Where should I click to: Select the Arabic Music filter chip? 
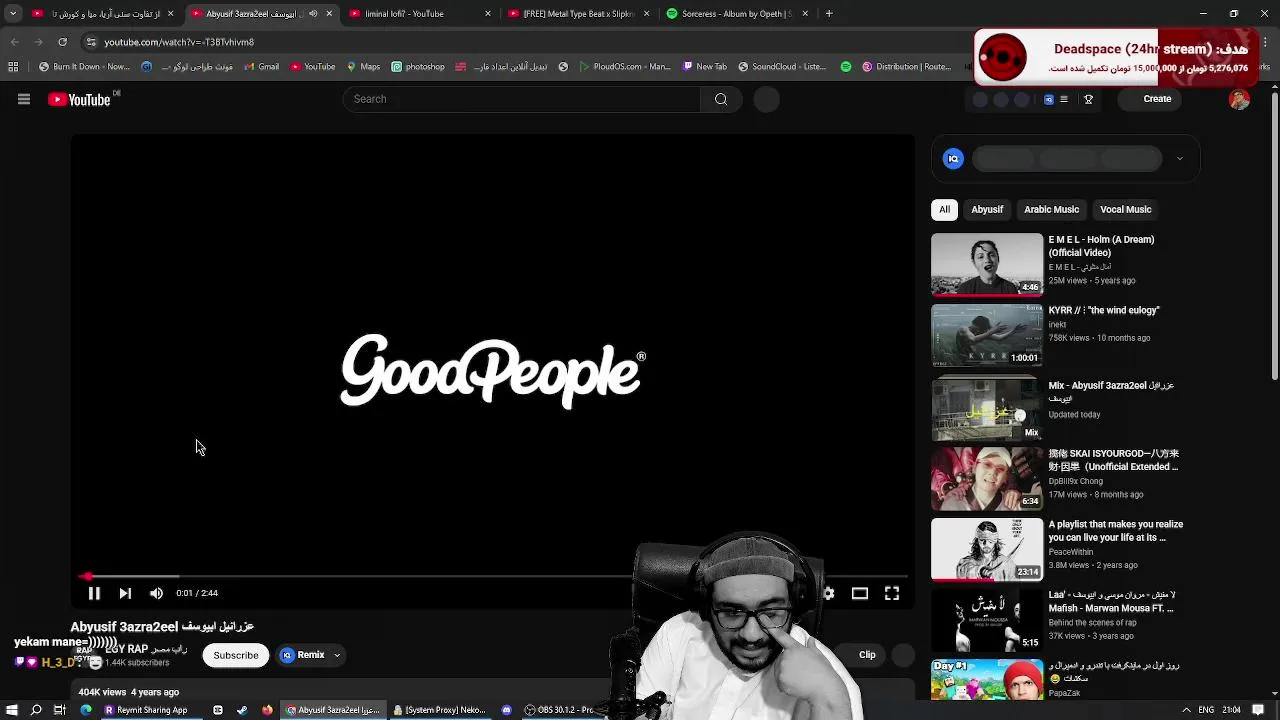click(1051, 209)
